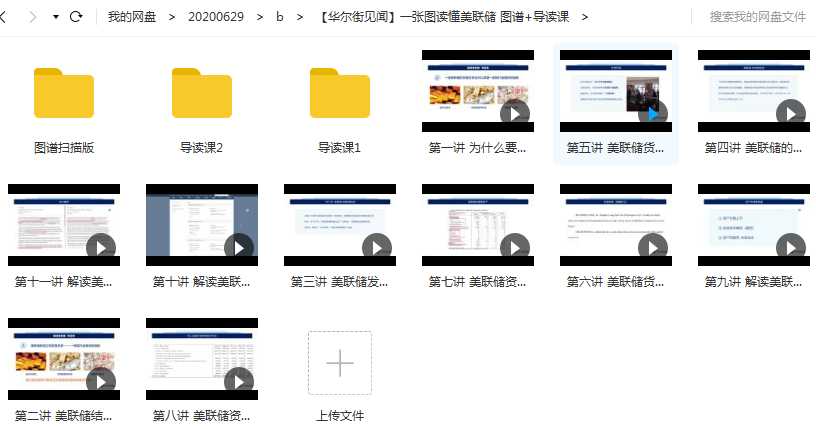This screenshot has height=429, width=816.
Task: Select video thumbnail 第九讲 解读美联
Action: click(754, 225)
